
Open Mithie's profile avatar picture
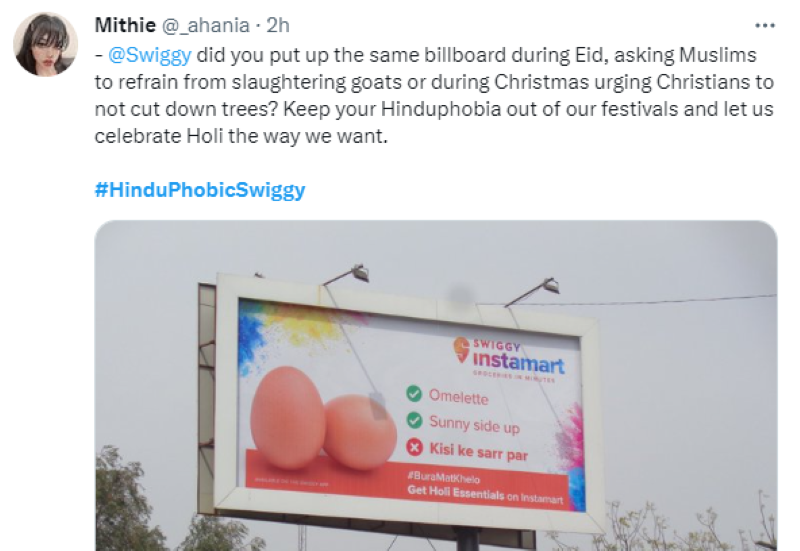tap(45, 44)
